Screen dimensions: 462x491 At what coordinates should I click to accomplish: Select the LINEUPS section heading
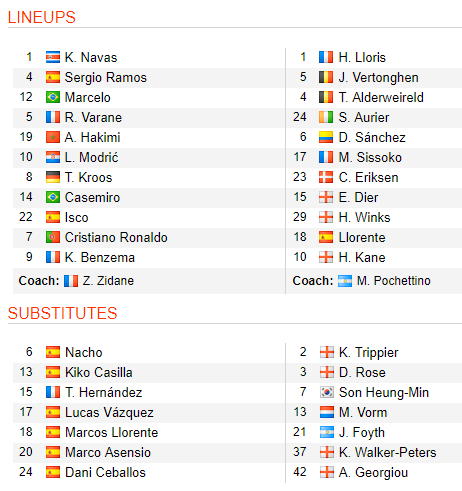tap(42, 17)
